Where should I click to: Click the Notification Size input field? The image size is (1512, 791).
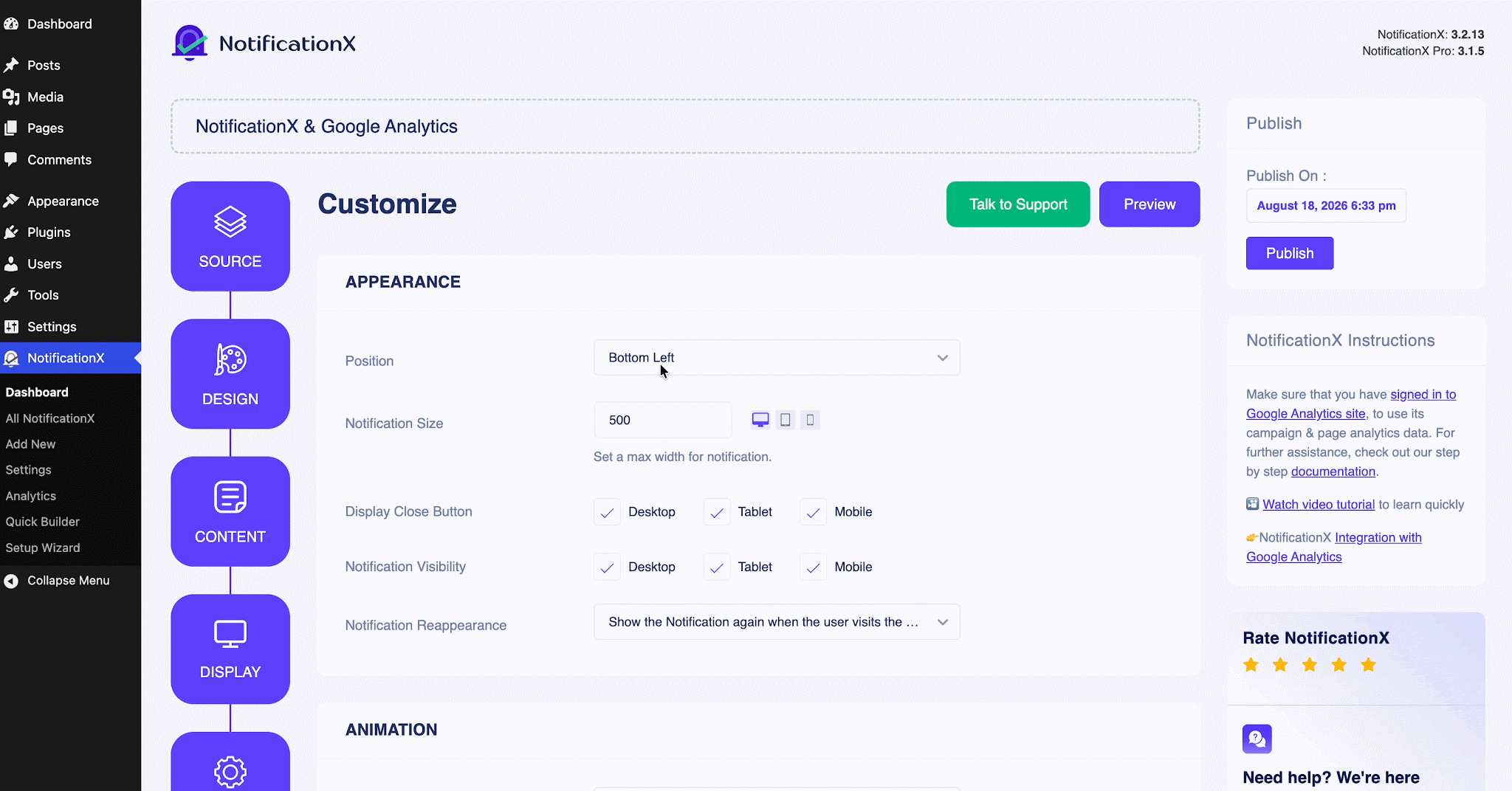click(x=662, y=420)
